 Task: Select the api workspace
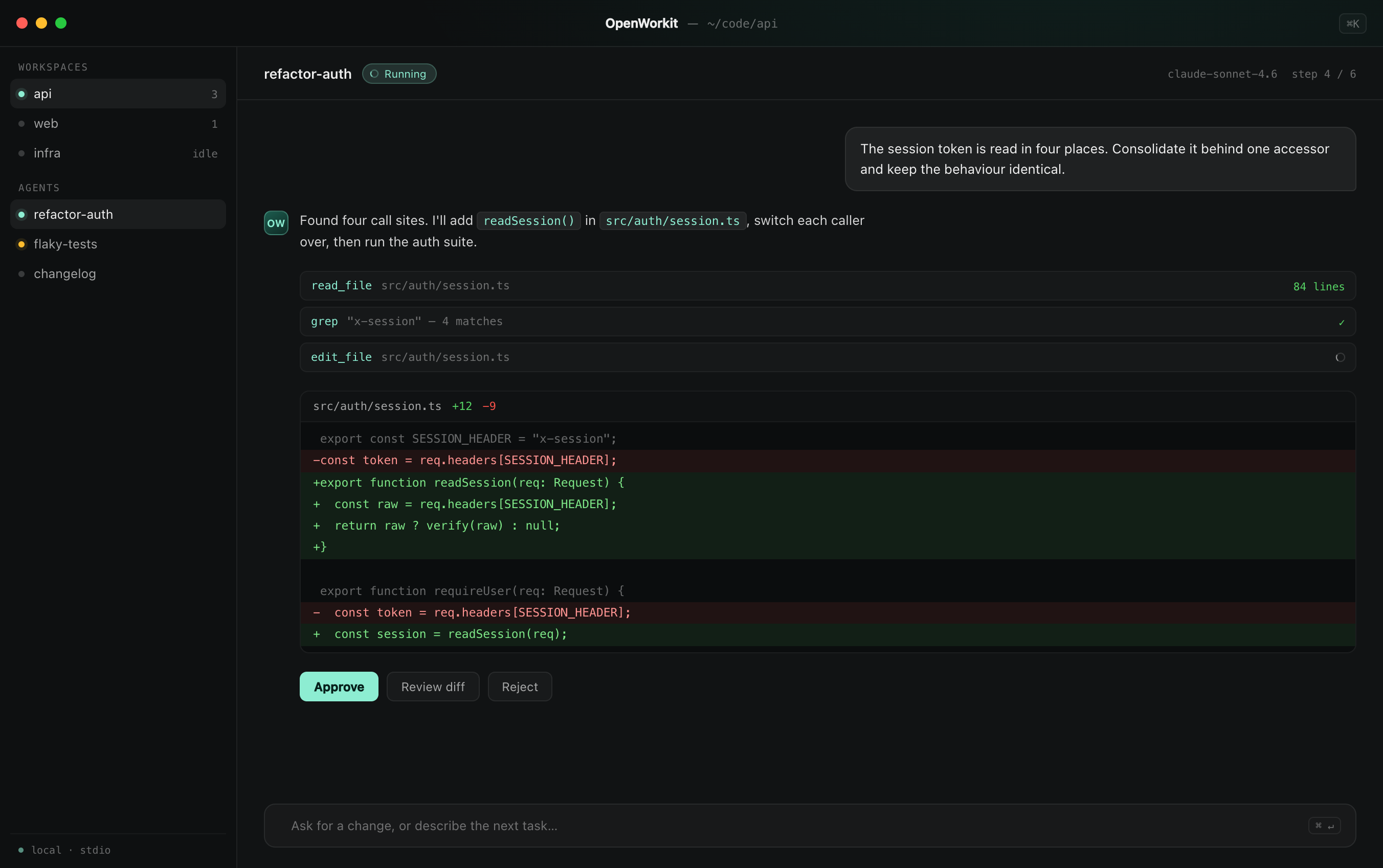tap(118, 94)
